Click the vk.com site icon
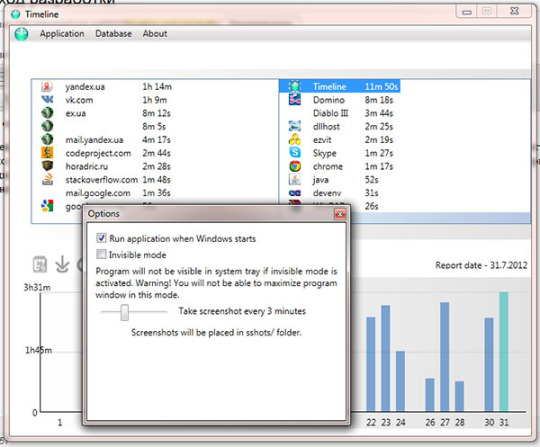The width and height of the screenshot is (540, 447). click(x=47, y=100)
